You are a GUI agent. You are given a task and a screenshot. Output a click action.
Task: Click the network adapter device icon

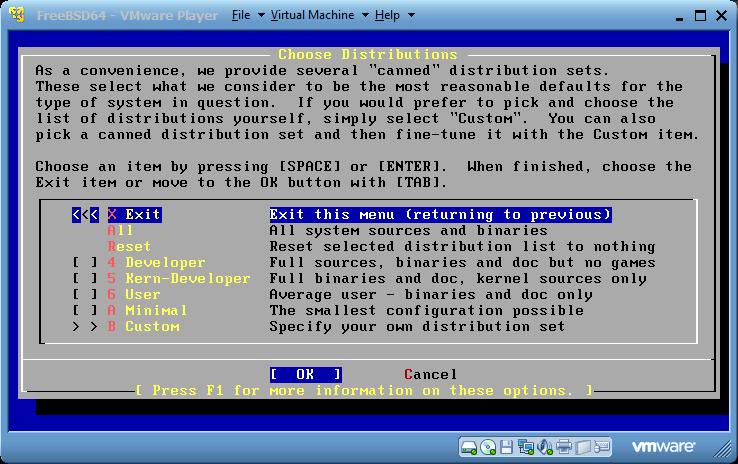coord(525,447)
